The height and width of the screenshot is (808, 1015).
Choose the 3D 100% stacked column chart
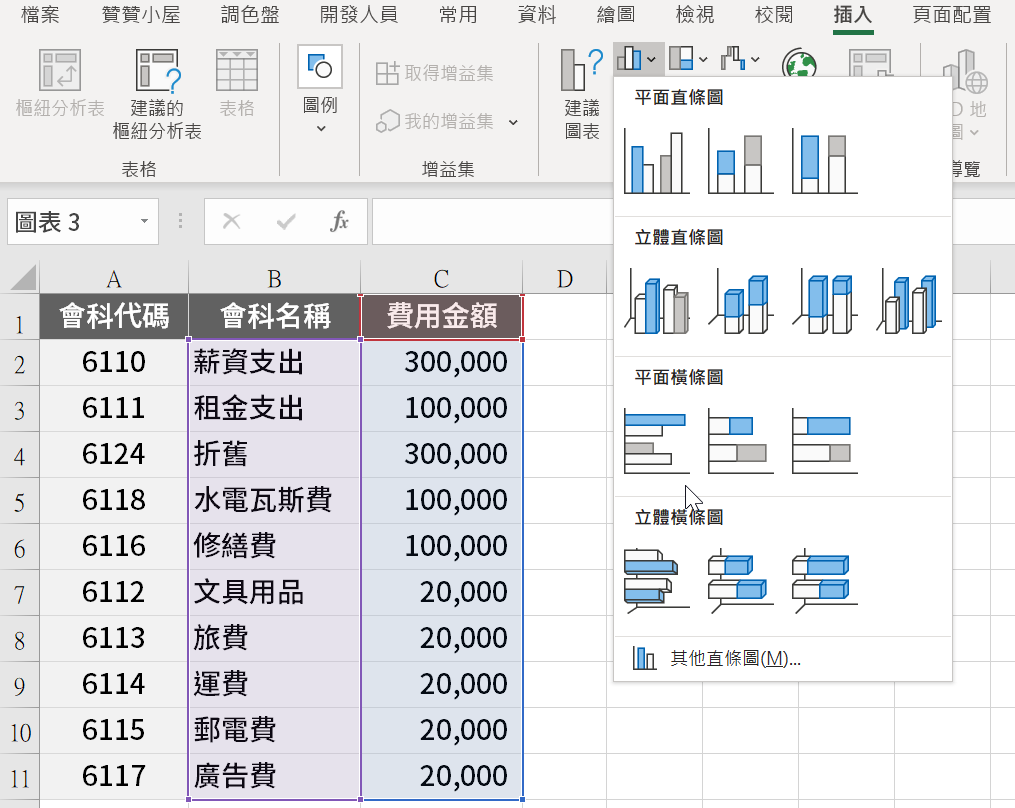pyautogui.click(x=825, y=302)
